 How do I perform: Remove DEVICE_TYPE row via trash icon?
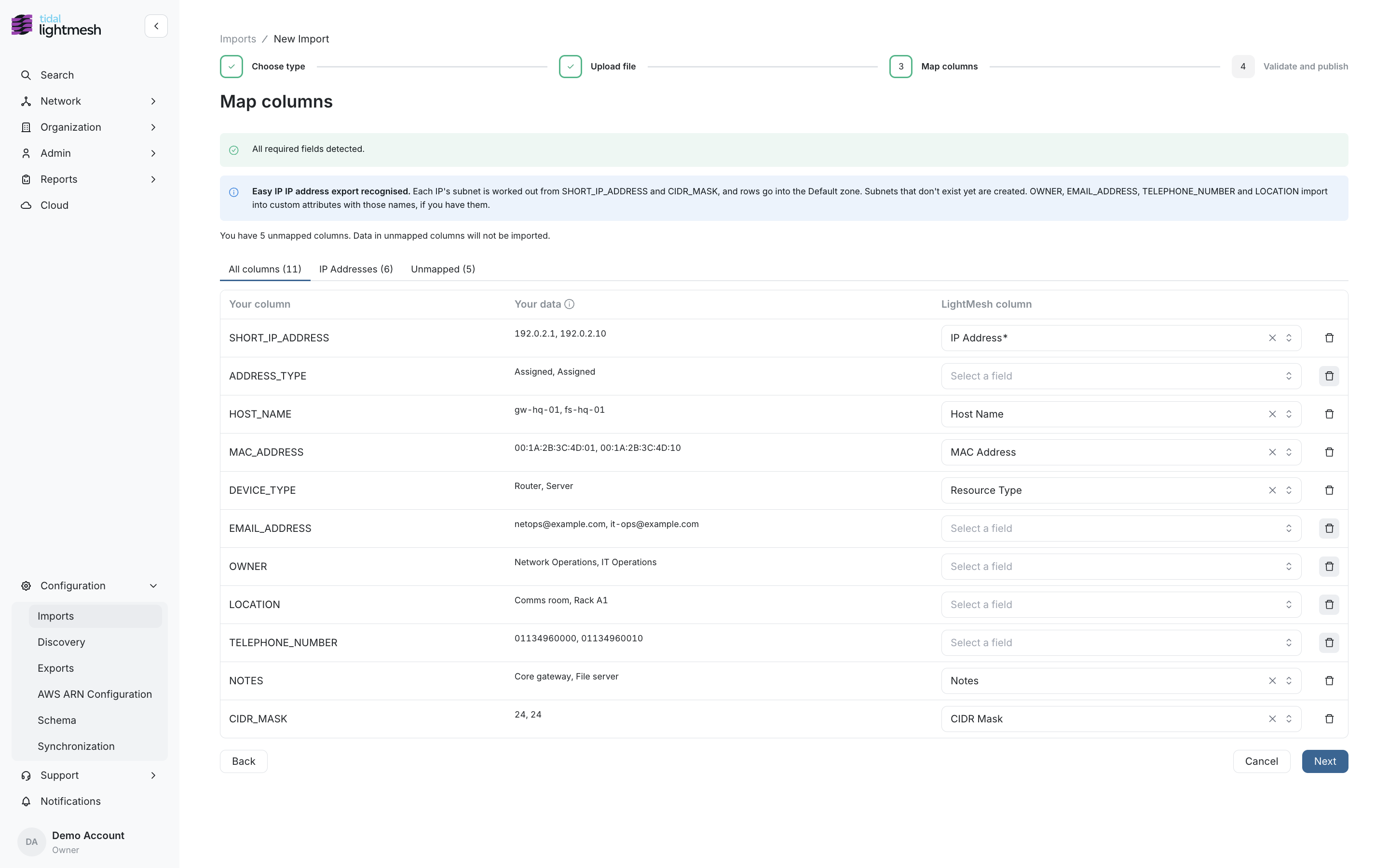pos(1329,490)
